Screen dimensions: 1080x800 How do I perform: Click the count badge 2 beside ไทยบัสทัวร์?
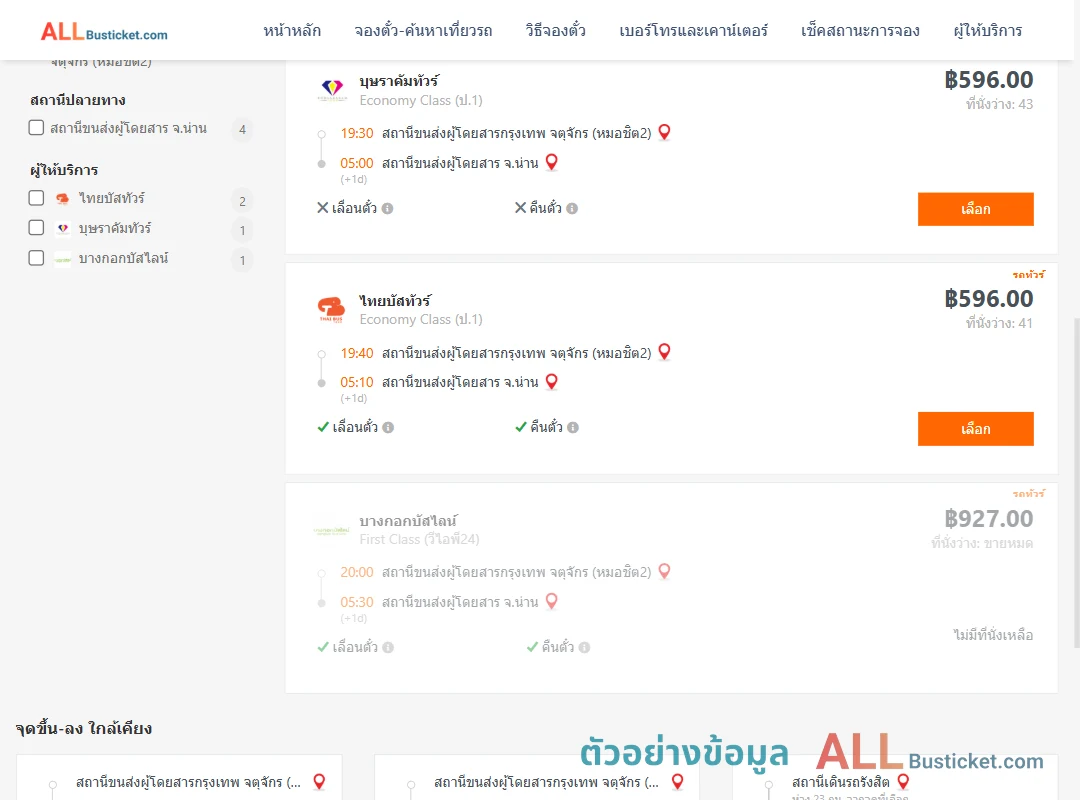(242, 201)
